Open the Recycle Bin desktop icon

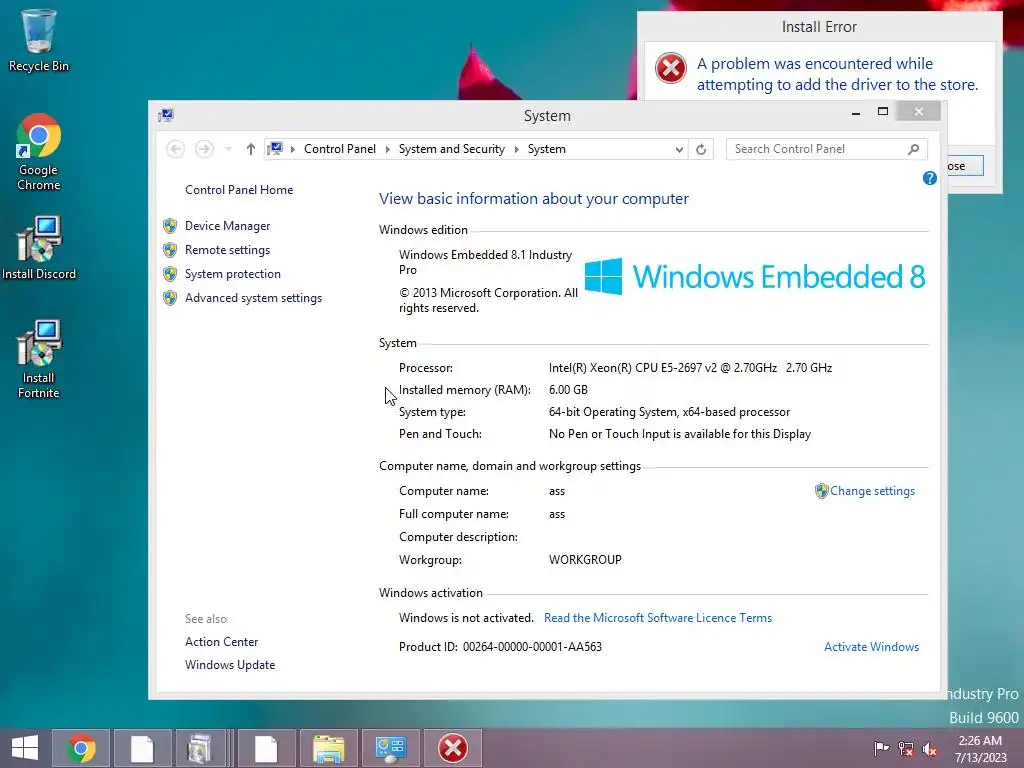(39, 40)
